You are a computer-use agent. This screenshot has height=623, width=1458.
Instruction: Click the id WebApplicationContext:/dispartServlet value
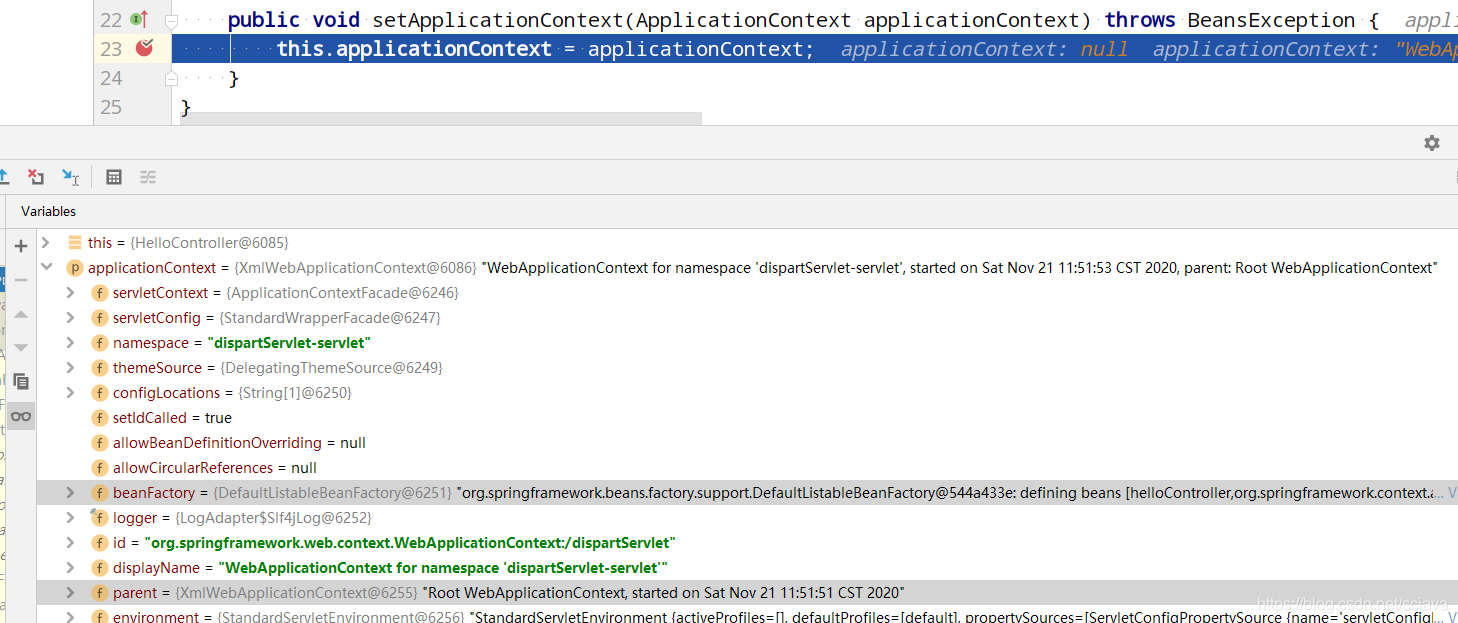[410, 543]
